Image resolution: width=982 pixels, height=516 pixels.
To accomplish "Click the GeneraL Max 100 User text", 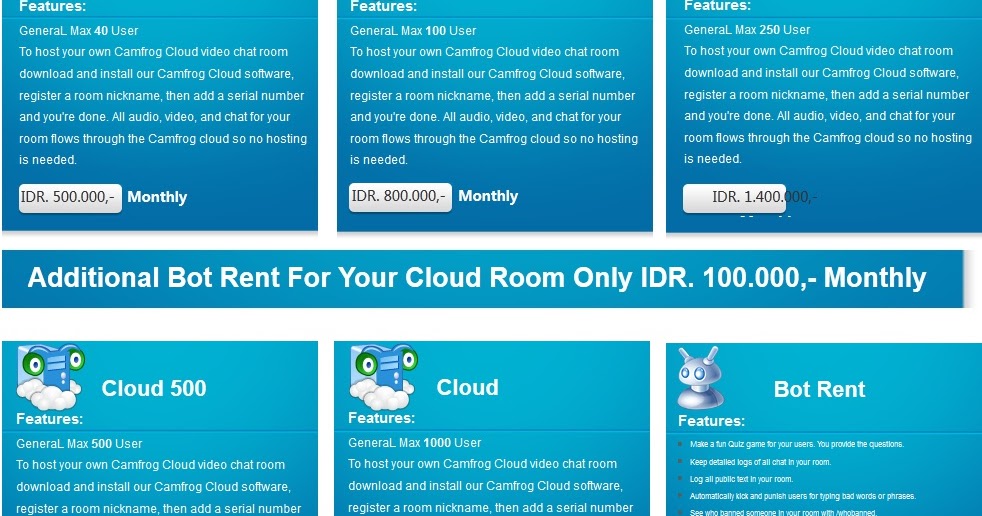I will point(413,31).
